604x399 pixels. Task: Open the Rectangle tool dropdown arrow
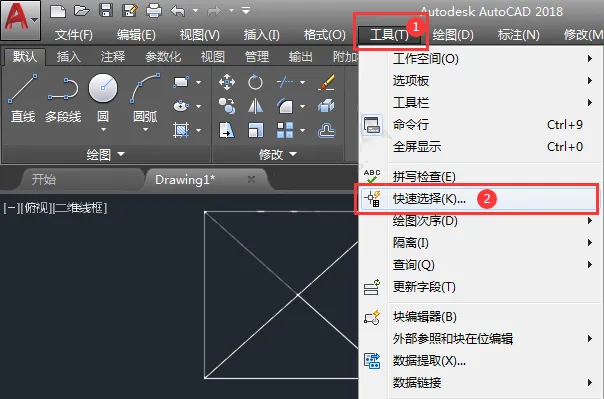(198, 82)
